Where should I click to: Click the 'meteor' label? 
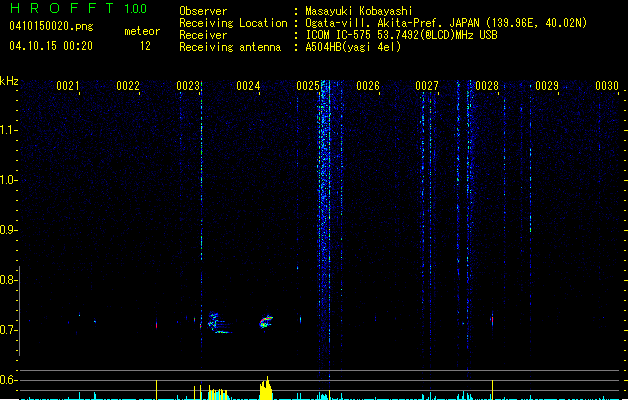pos(142,31)
